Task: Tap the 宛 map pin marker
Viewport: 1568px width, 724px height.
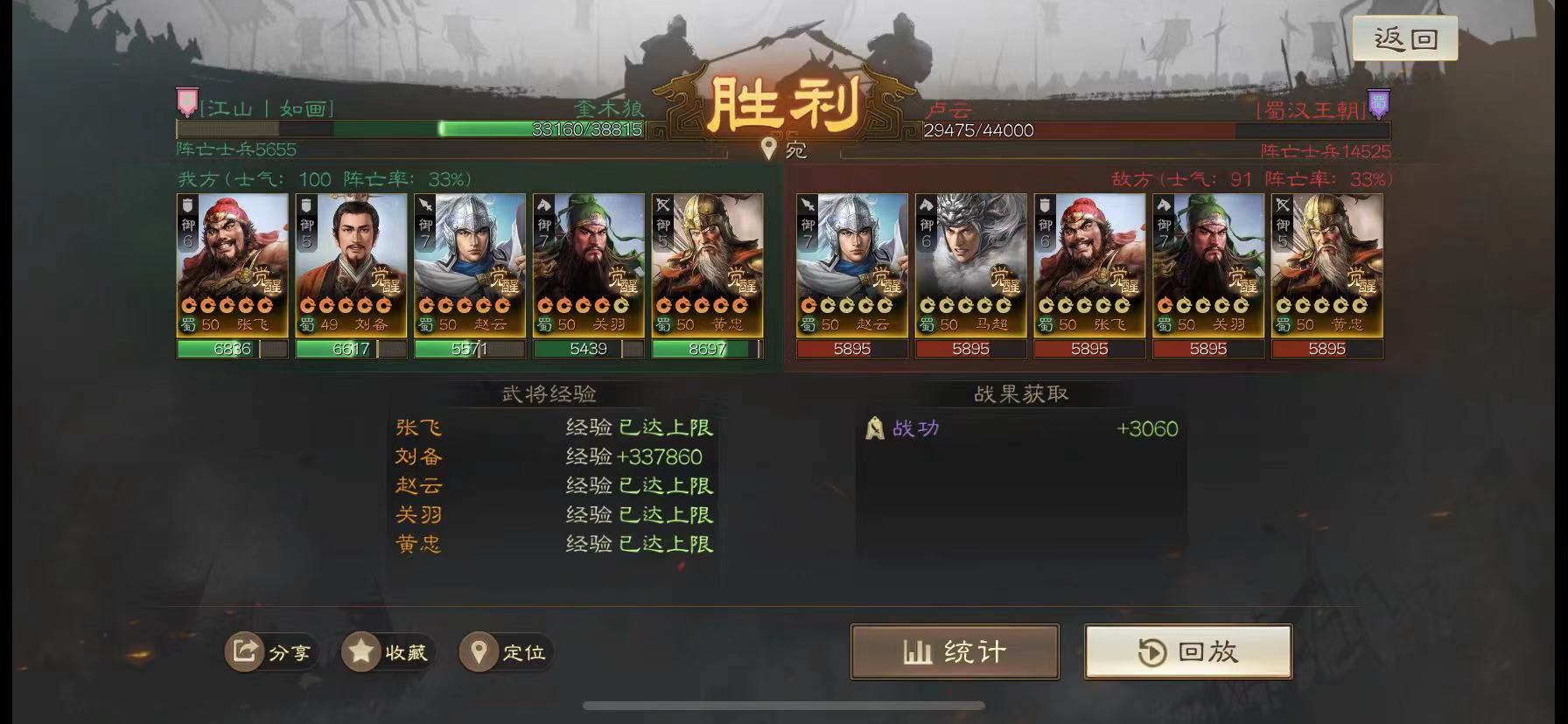Action: pyautogui.click(x=768, y=149)
